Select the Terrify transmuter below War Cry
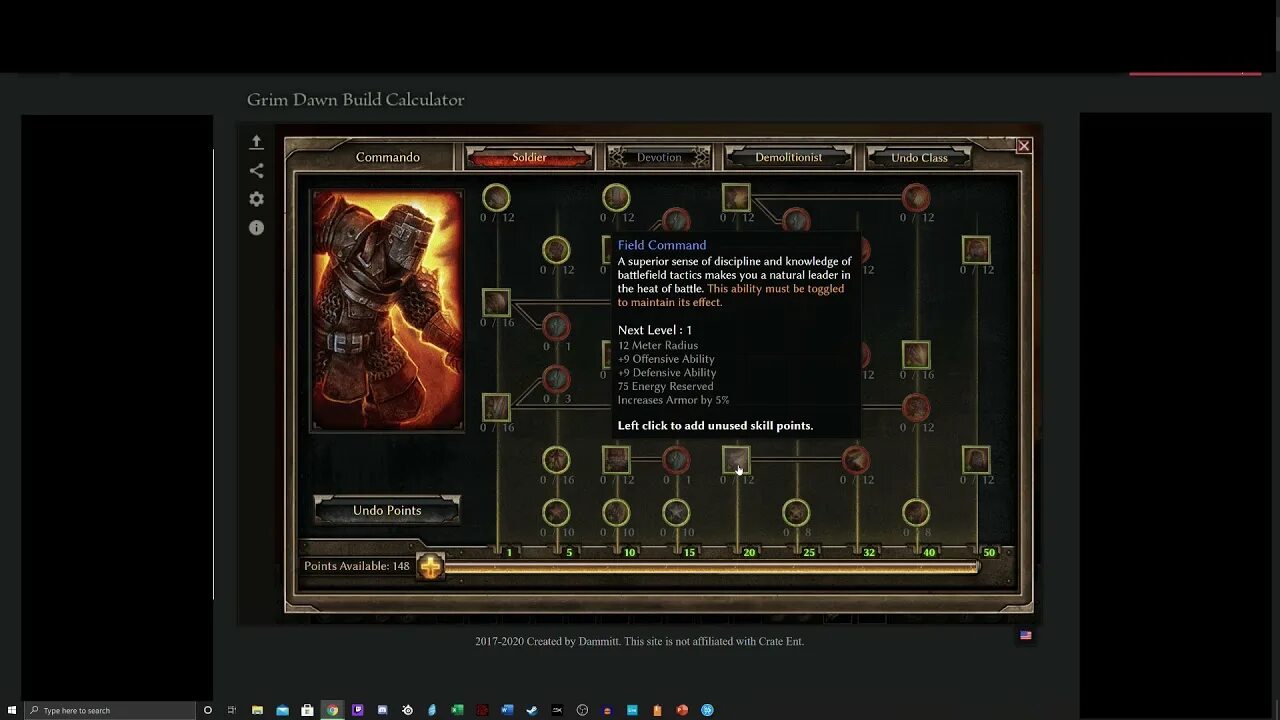This screenshot has width=1280, height=720. click(x=796, y=220)
